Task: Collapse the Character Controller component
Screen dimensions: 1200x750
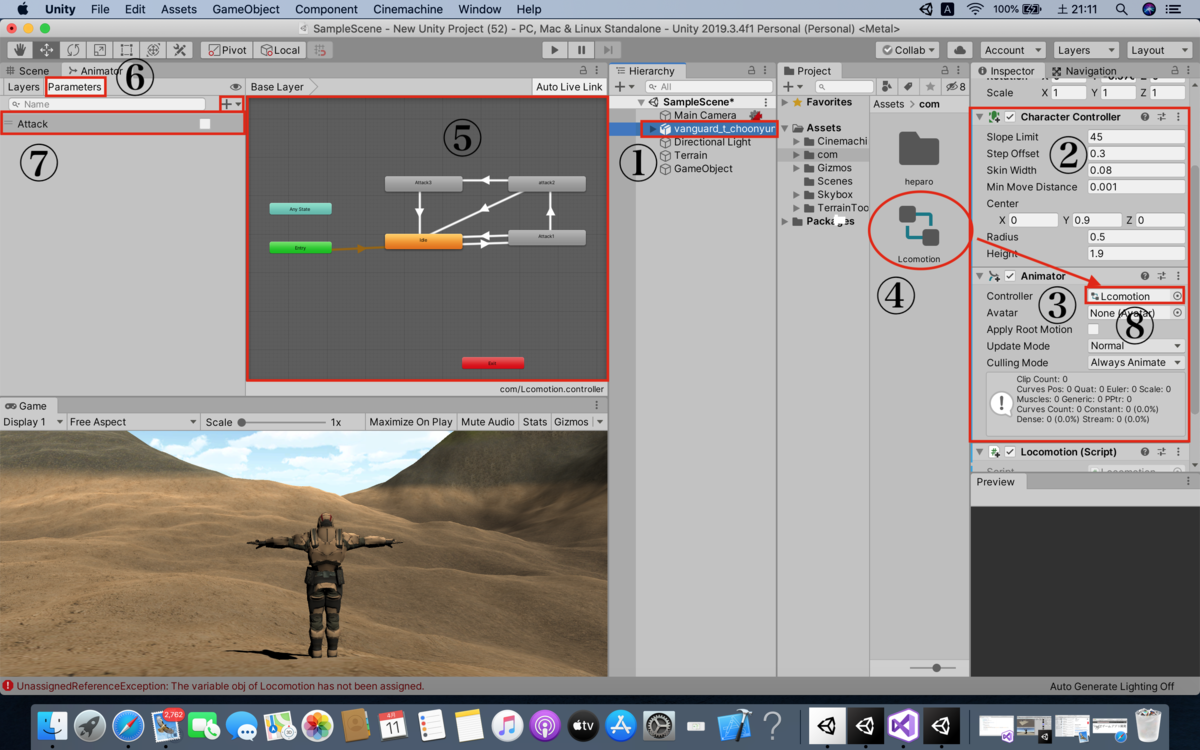Action: 979,117
